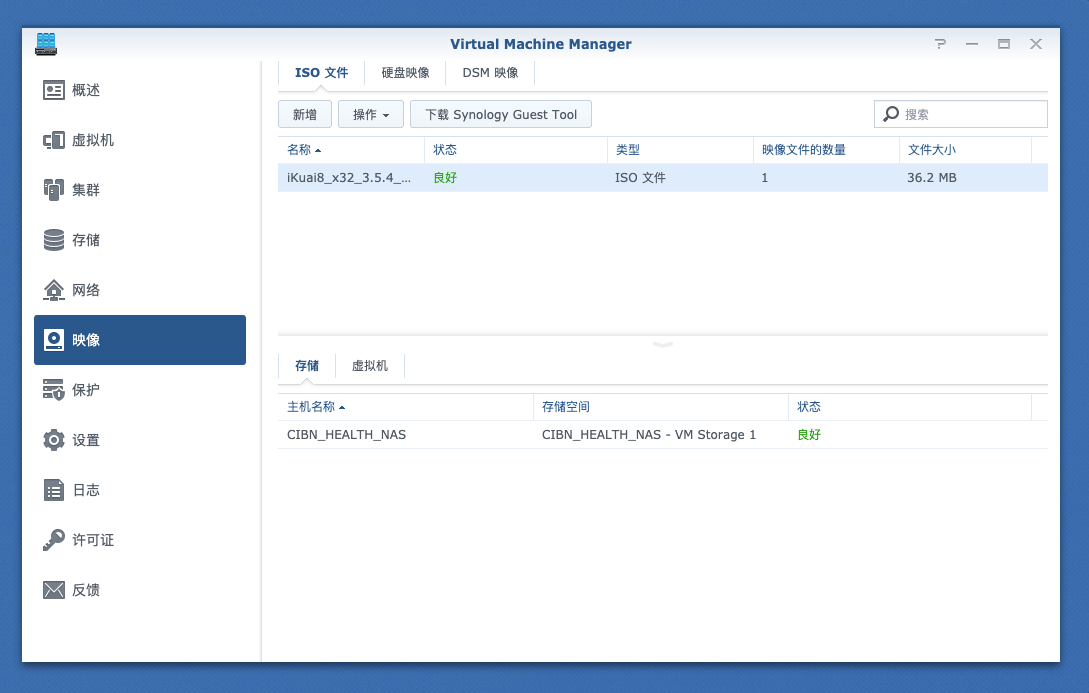1089x693 pixels.
Task: Sort by the 映像文件的数量 column header
Action: click(826, 150)
